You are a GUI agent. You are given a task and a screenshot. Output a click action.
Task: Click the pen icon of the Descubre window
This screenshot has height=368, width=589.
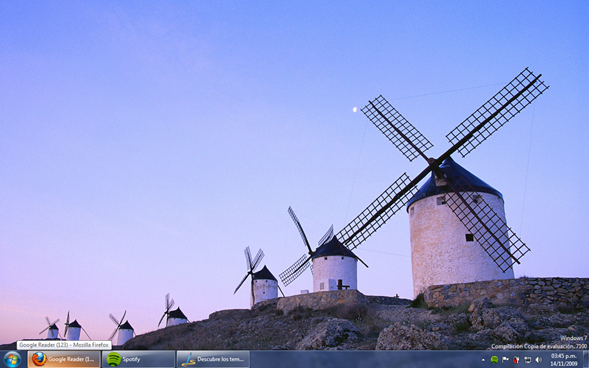pyautogui.click(x=188, y=360)
